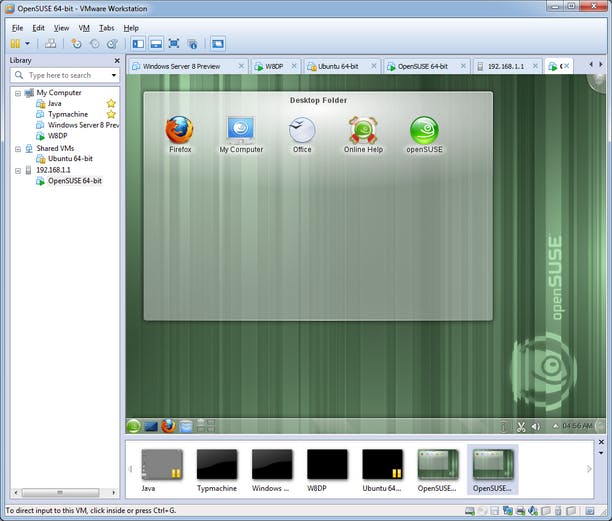
Task: Click the Klipper scissors tray icon
Action: (x=521, y=427)
